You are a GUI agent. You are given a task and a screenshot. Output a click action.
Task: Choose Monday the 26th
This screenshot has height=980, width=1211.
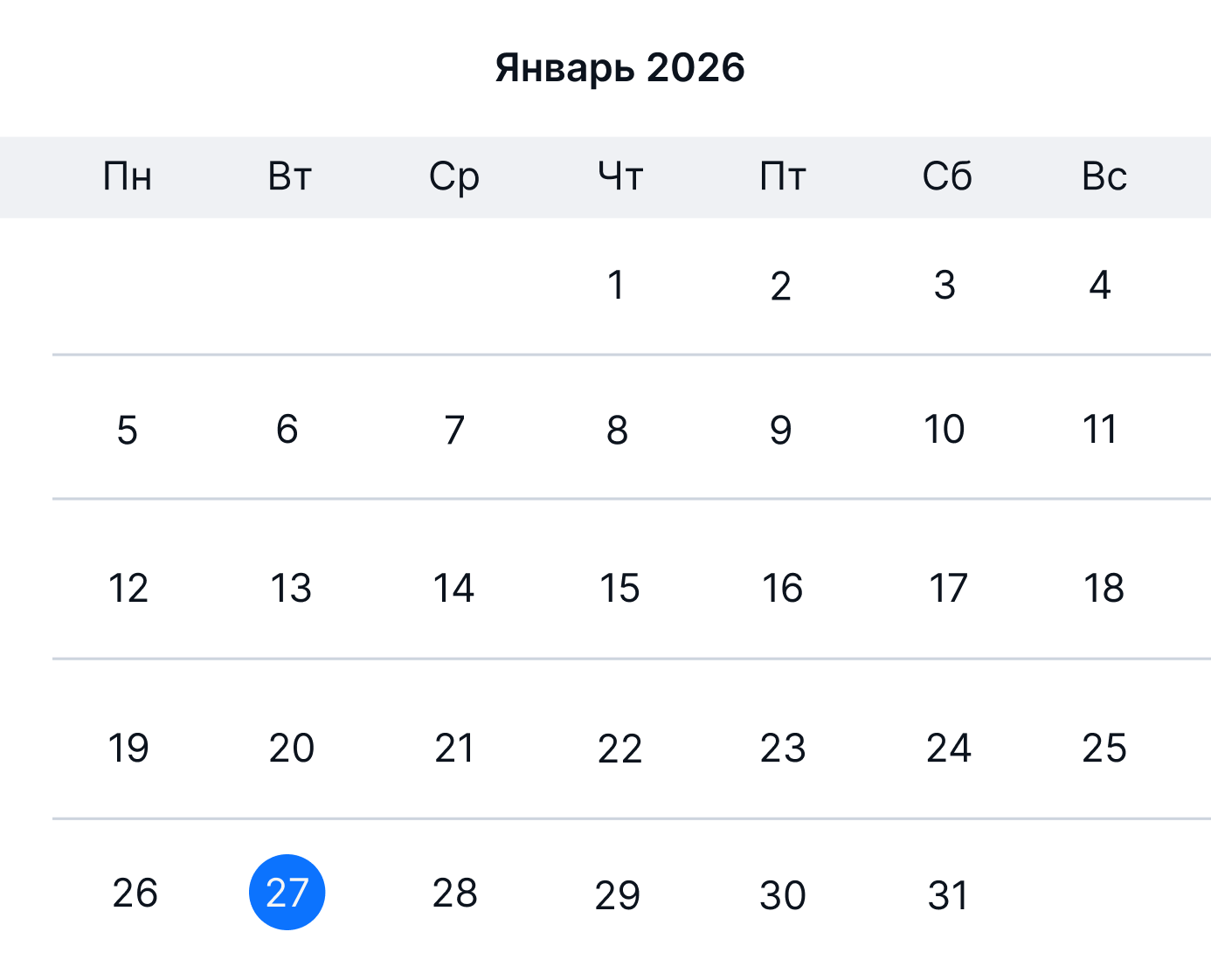(x=135, y=893)
